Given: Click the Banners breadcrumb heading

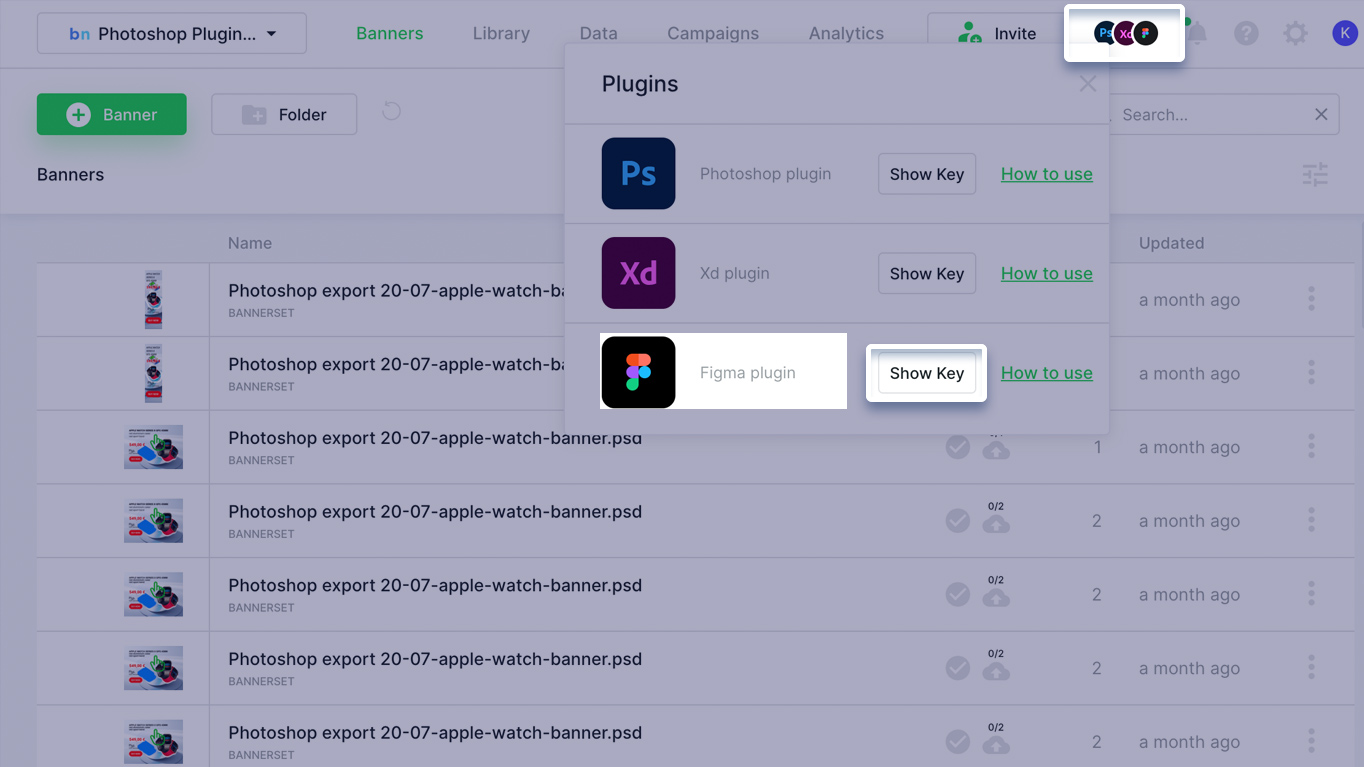Looking at the screenshot, I should (x=70, y=175).
